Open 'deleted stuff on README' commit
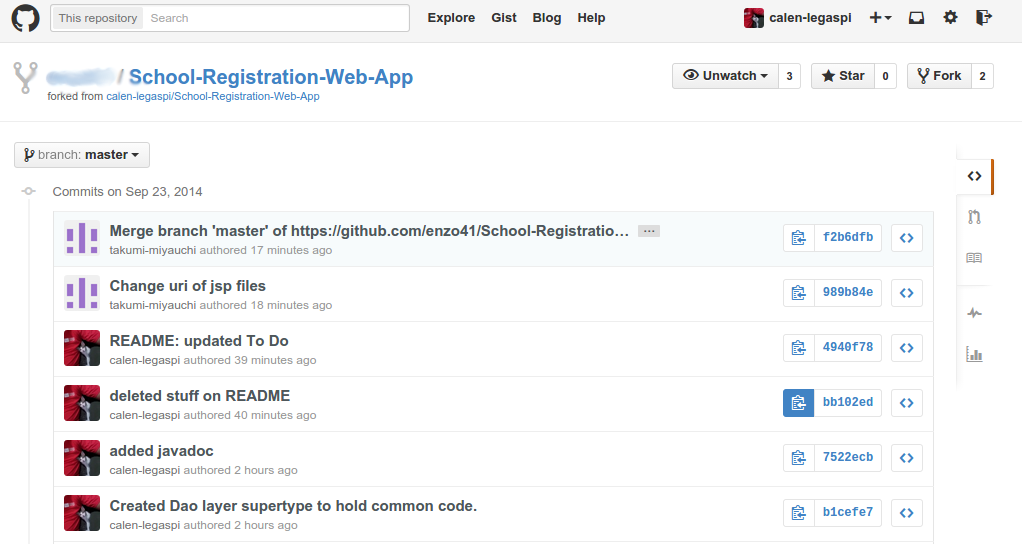Screen dimensions: 1022x544 [x=200, y=396]
